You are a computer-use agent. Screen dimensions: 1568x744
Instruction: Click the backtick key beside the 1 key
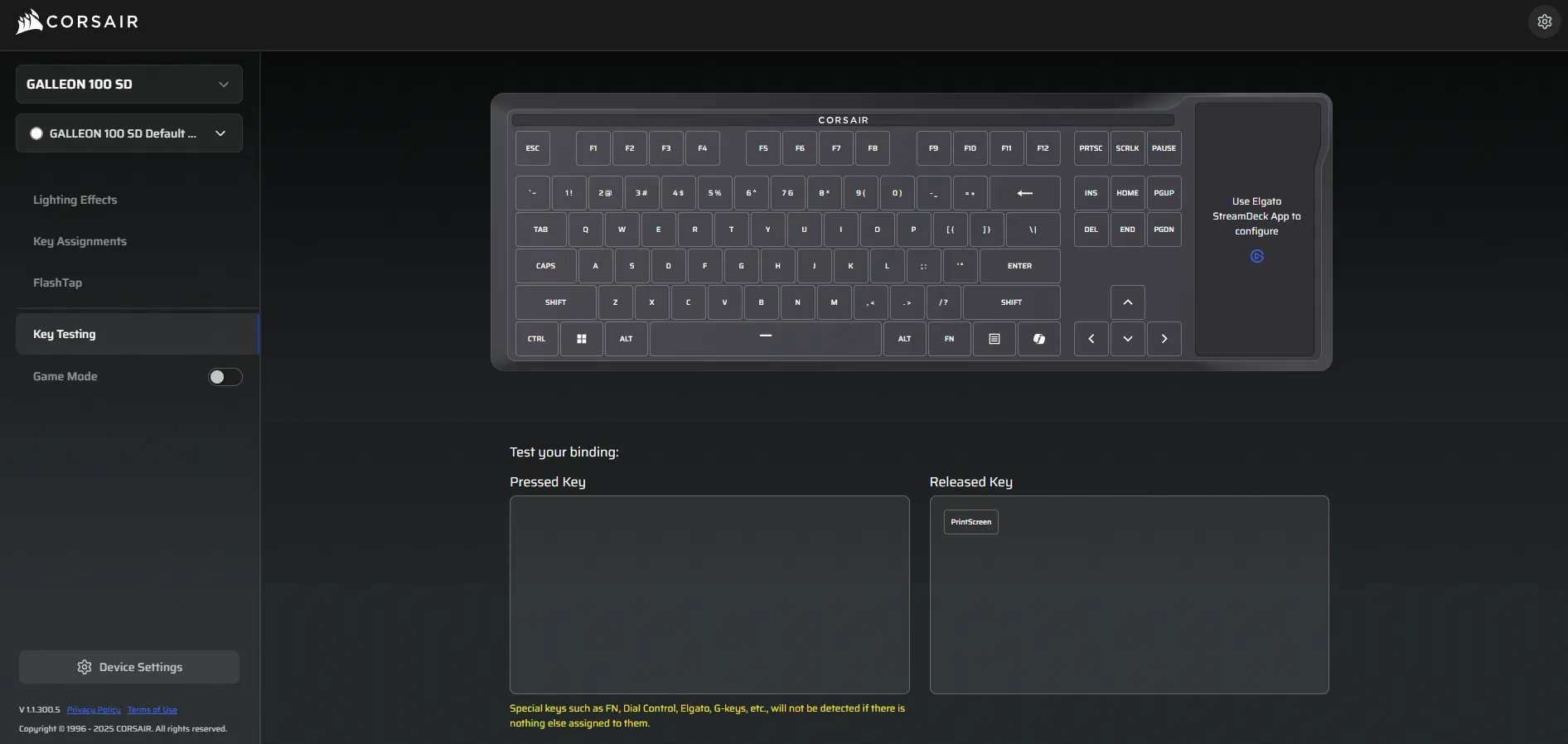533,193
